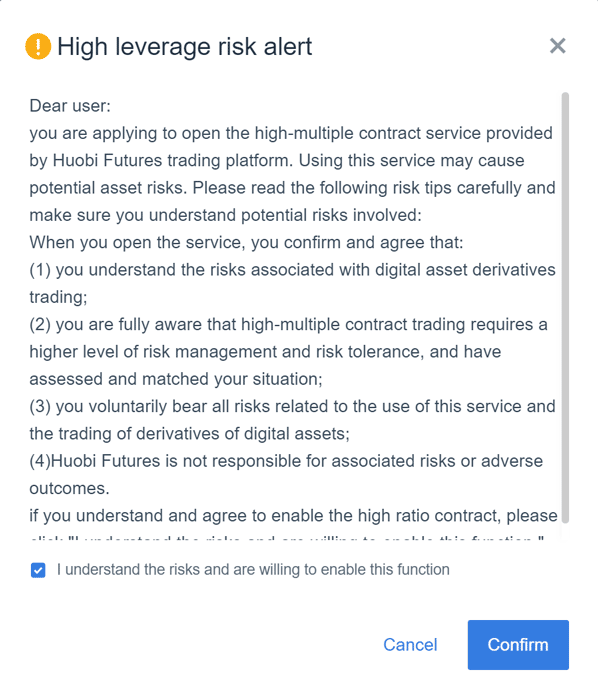Uncheck the risk acknowledgment checkbox
This screenshot has width=598, height=699.
point(38,570)
